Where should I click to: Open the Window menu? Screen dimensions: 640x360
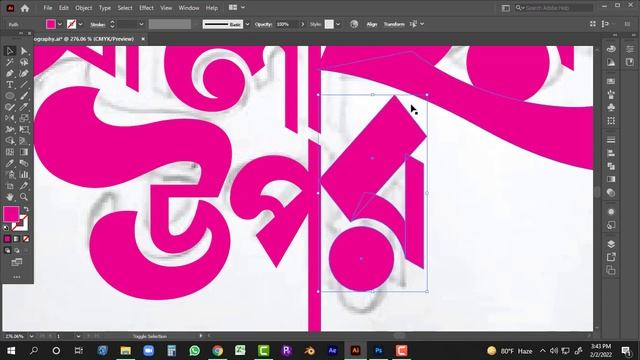[189, 8]
